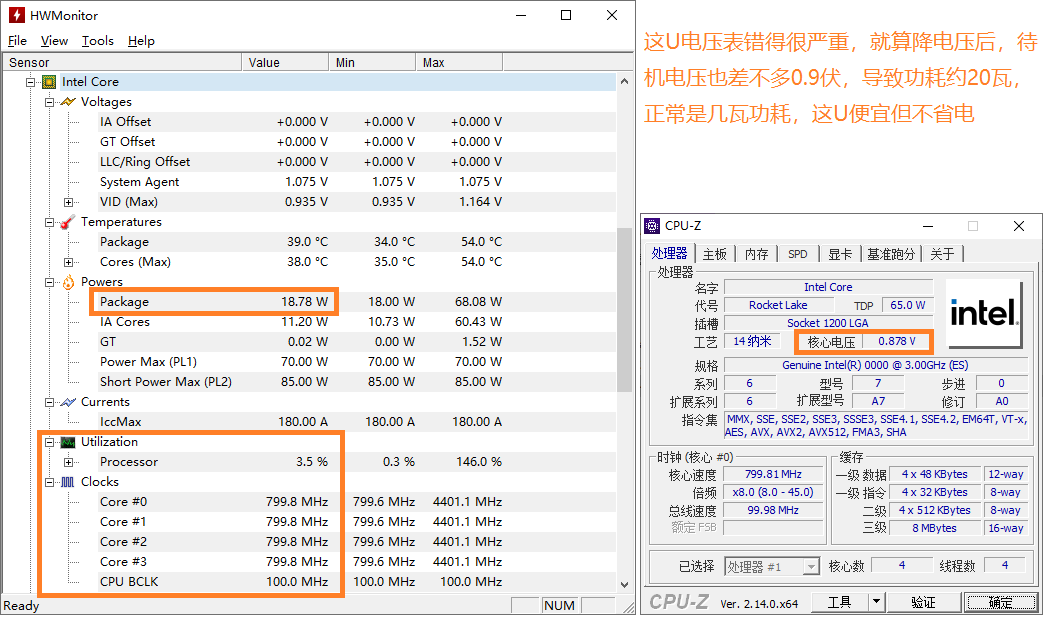Collapse the Temperatures section
This screenshot has height=618, width=1047.
click(49, 222)
